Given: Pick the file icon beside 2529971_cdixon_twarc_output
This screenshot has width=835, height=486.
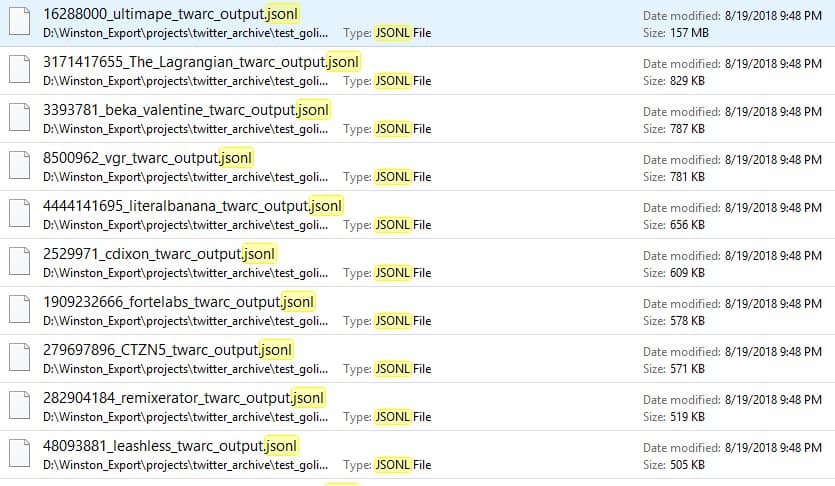Looking at the screenshot, I should coord(20,262).
